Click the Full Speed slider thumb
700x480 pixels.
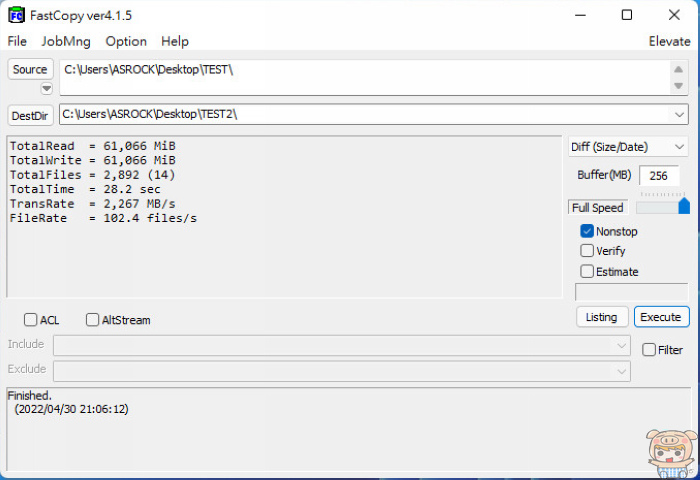684,206
